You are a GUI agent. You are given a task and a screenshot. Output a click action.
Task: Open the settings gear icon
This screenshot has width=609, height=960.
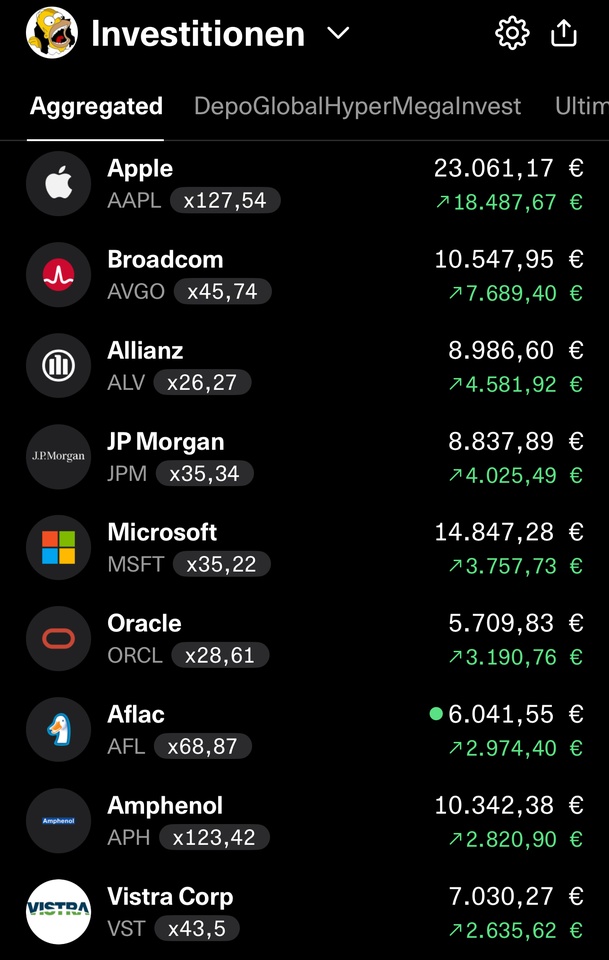[x=512, y=33]
